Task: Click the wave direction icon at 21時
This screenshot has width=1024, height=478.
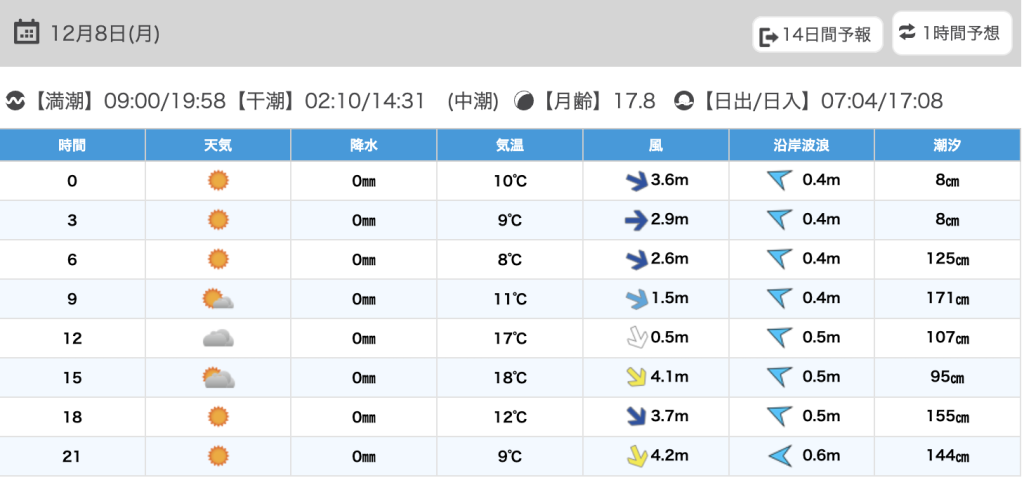Action: 779,457
